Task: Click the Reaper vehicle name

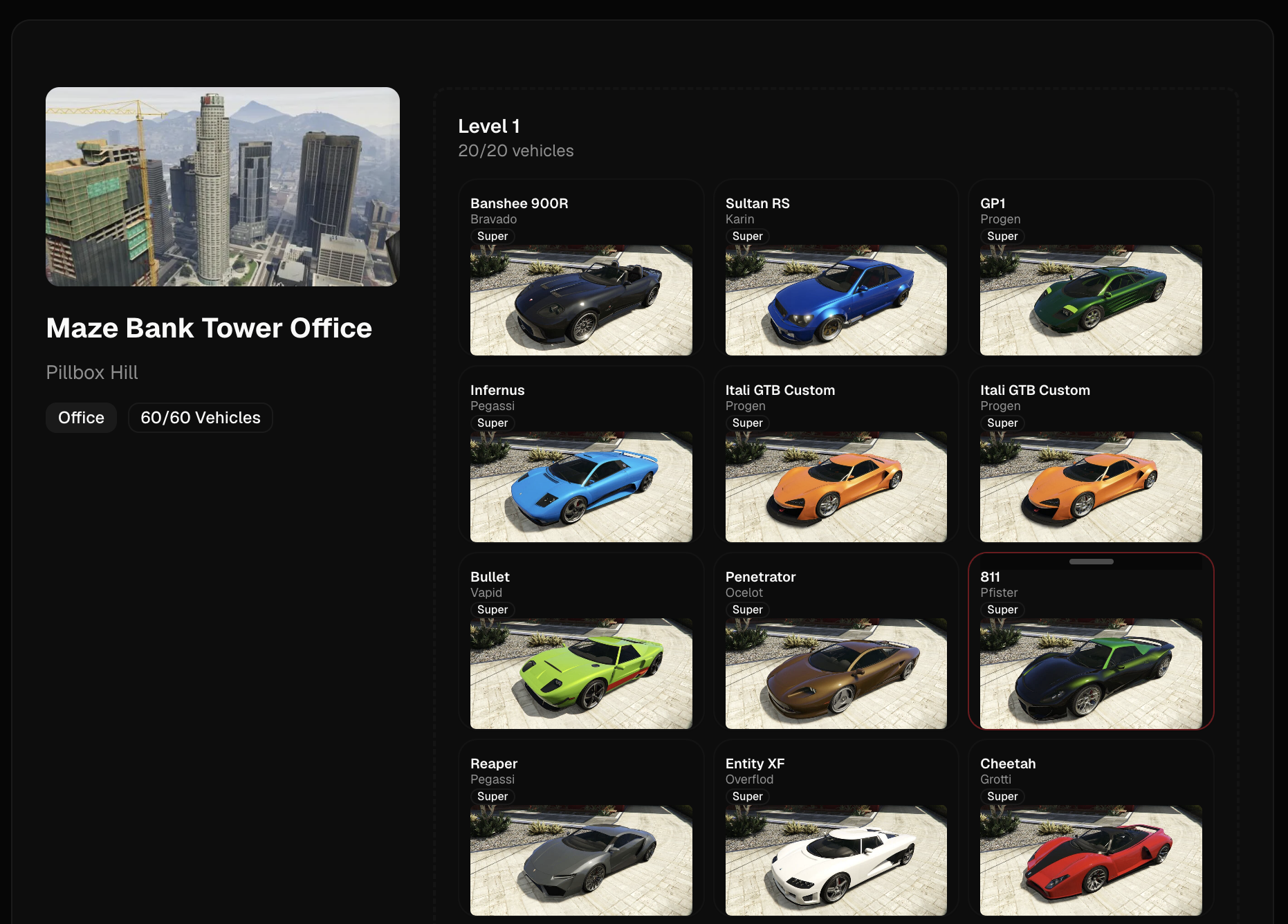Action: [x=494, y=764]
